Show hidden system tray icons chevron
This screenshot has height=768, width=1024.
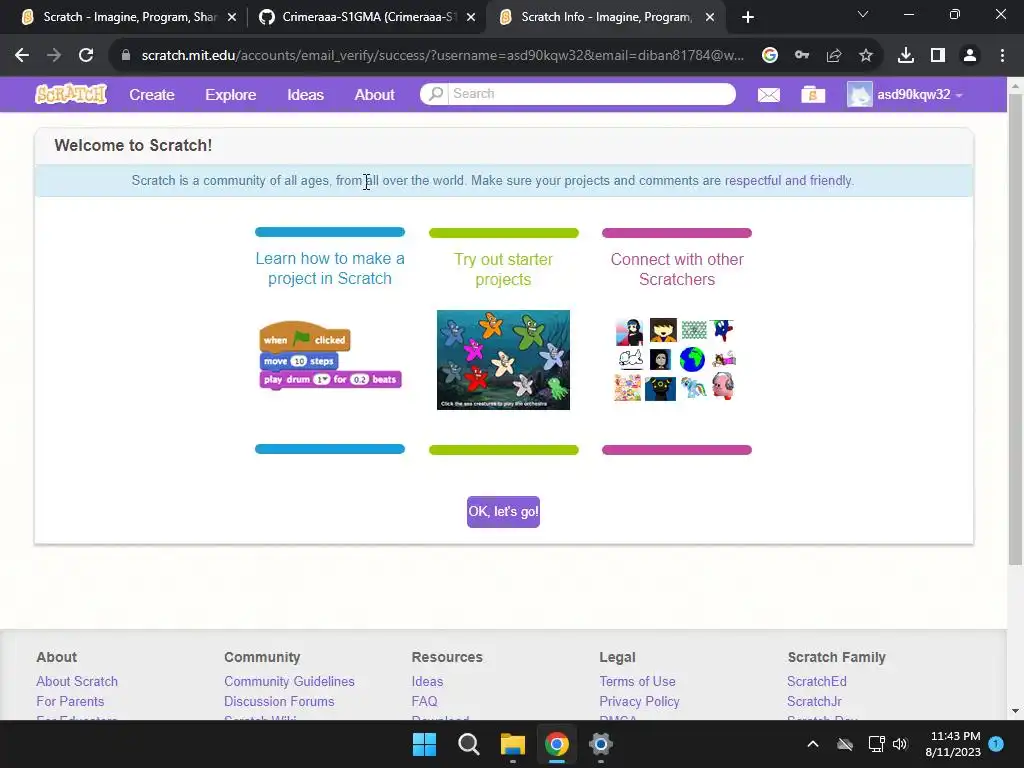click(x=813, y=744)
